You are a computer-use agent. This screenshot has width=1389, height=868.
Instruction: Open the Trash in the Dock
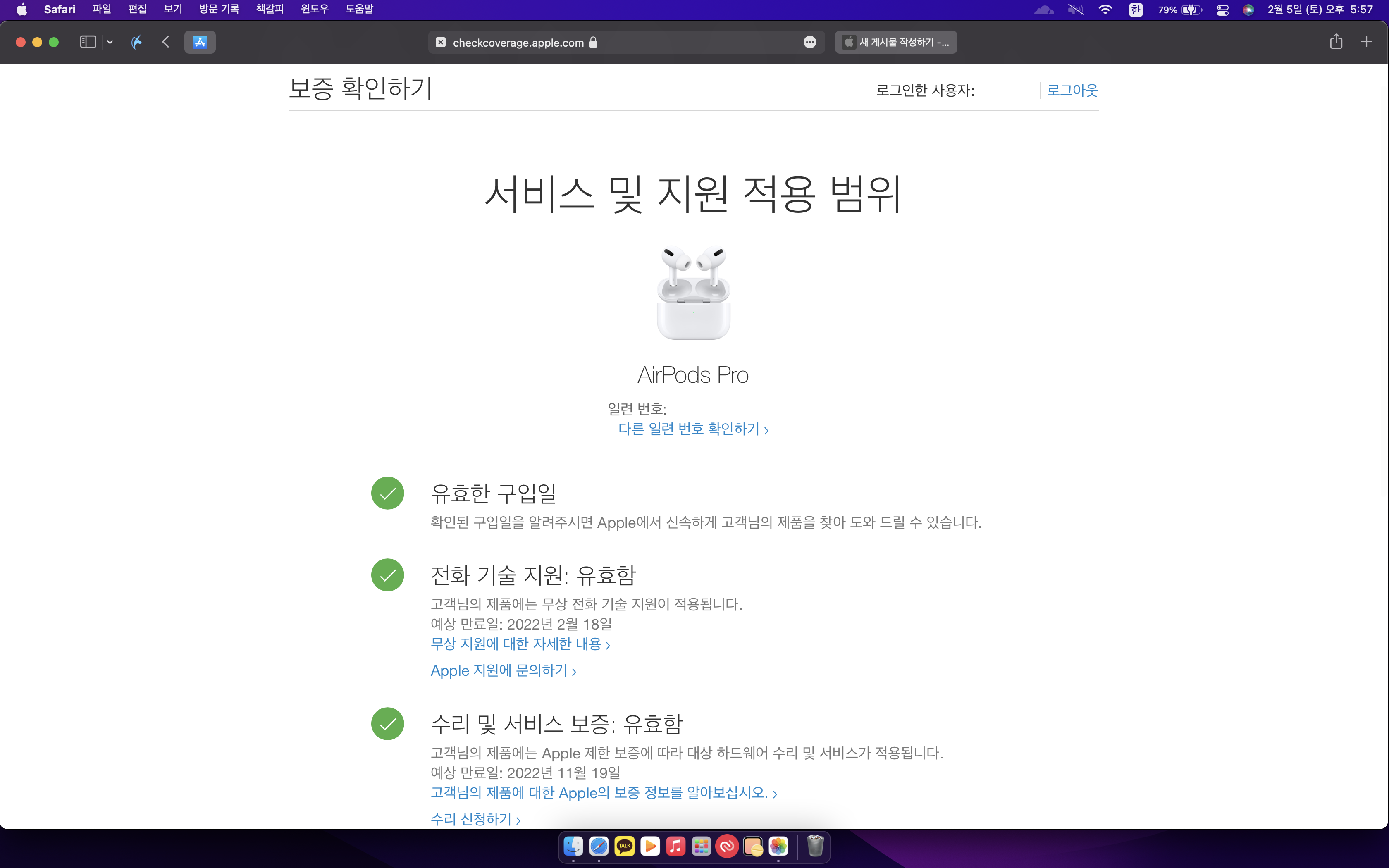coord(815,846)
